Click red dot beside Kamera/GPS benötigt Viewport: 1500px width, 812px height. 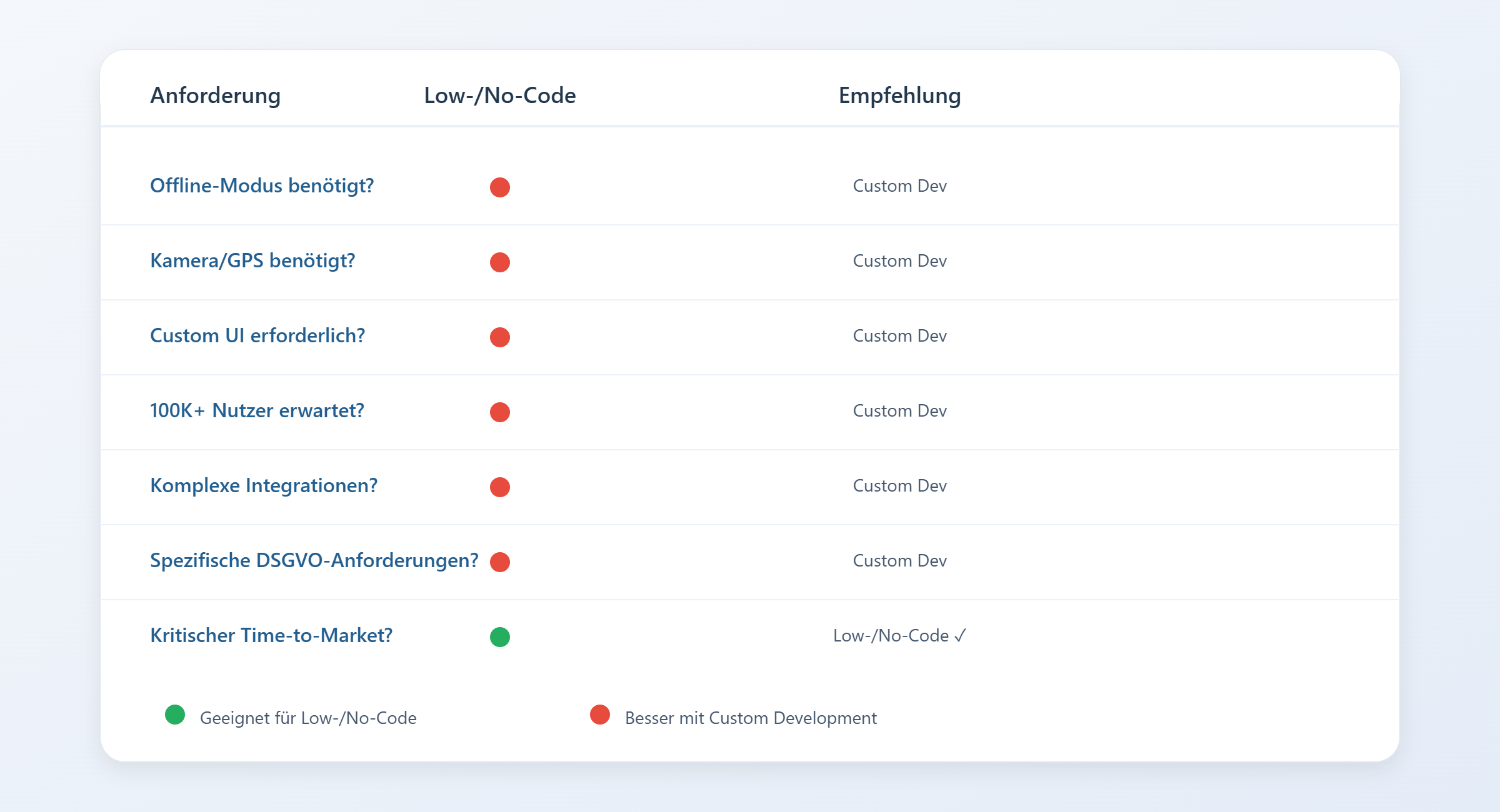[499, 262]
